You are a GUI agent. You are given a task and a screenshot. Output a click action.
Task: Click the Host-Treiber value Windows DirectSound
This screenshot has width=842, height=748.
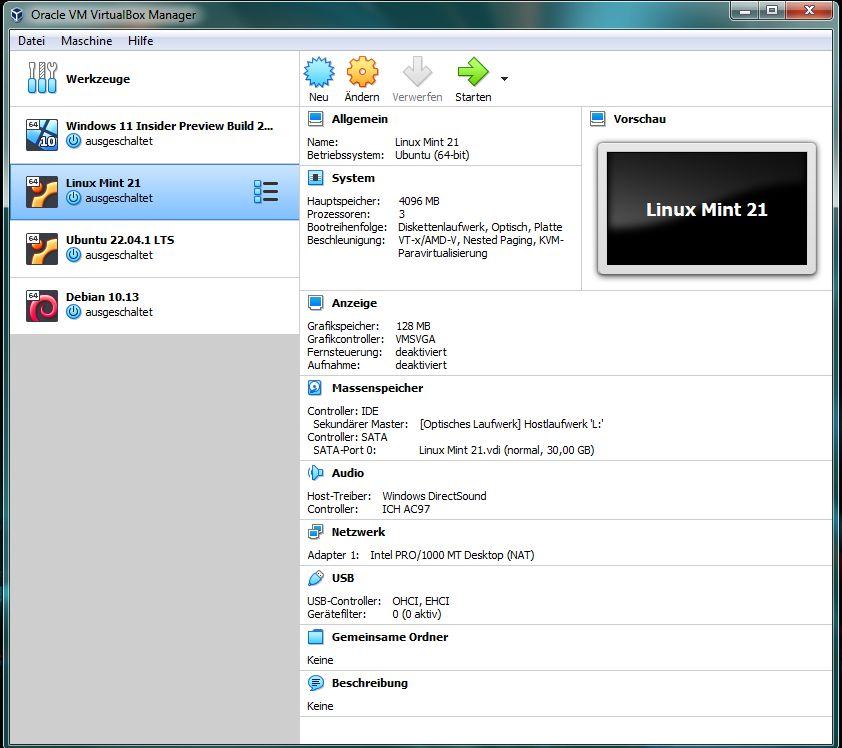(434, 496)
